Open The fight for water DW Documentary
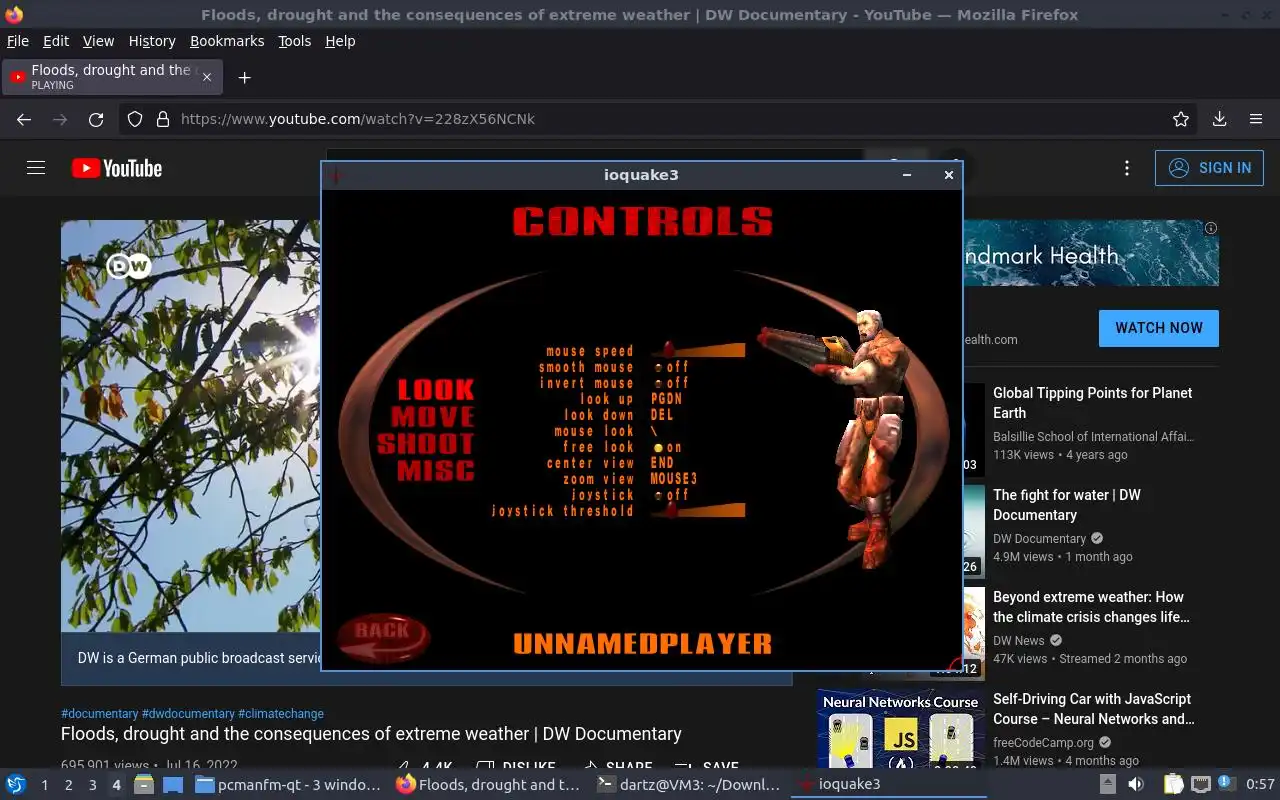 click(1067, 505)
